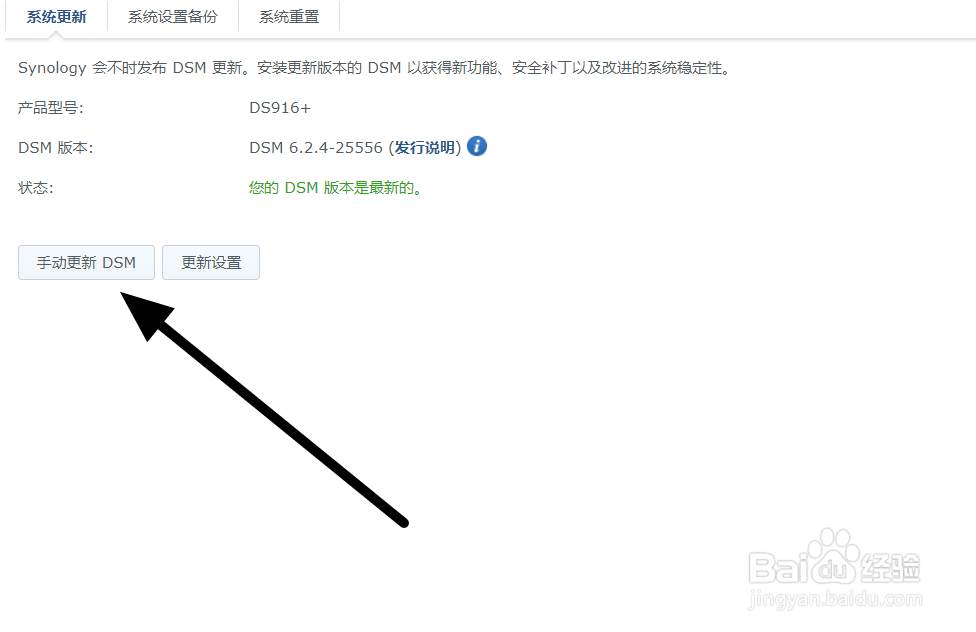976x632 pixels.
Task: Select the DS916+ product model text
Action: [279, 108]
